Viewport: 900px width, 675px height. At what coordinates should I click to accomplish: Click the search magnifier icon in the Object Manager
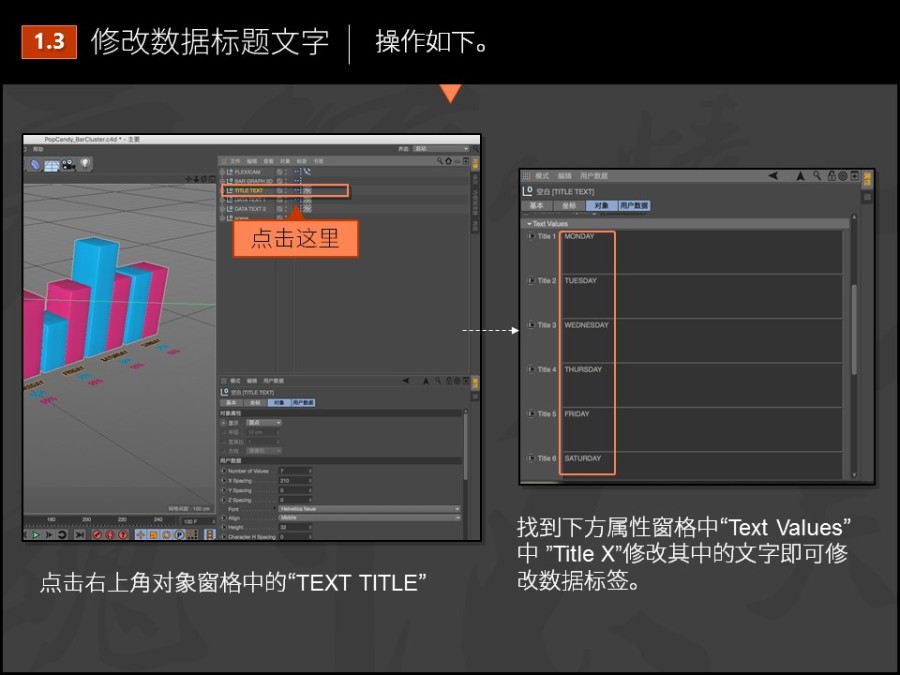coord(440,160)
